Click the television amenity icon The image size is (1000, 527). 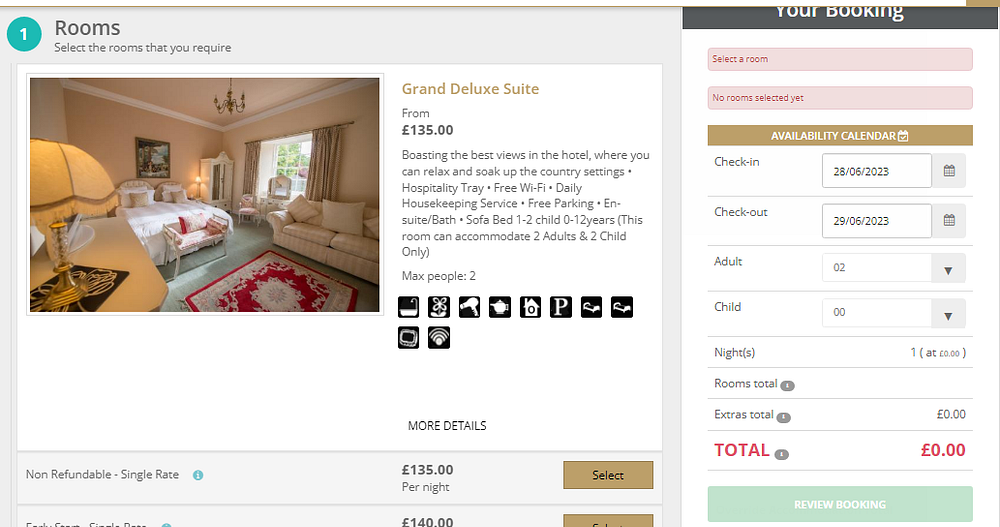409,338
